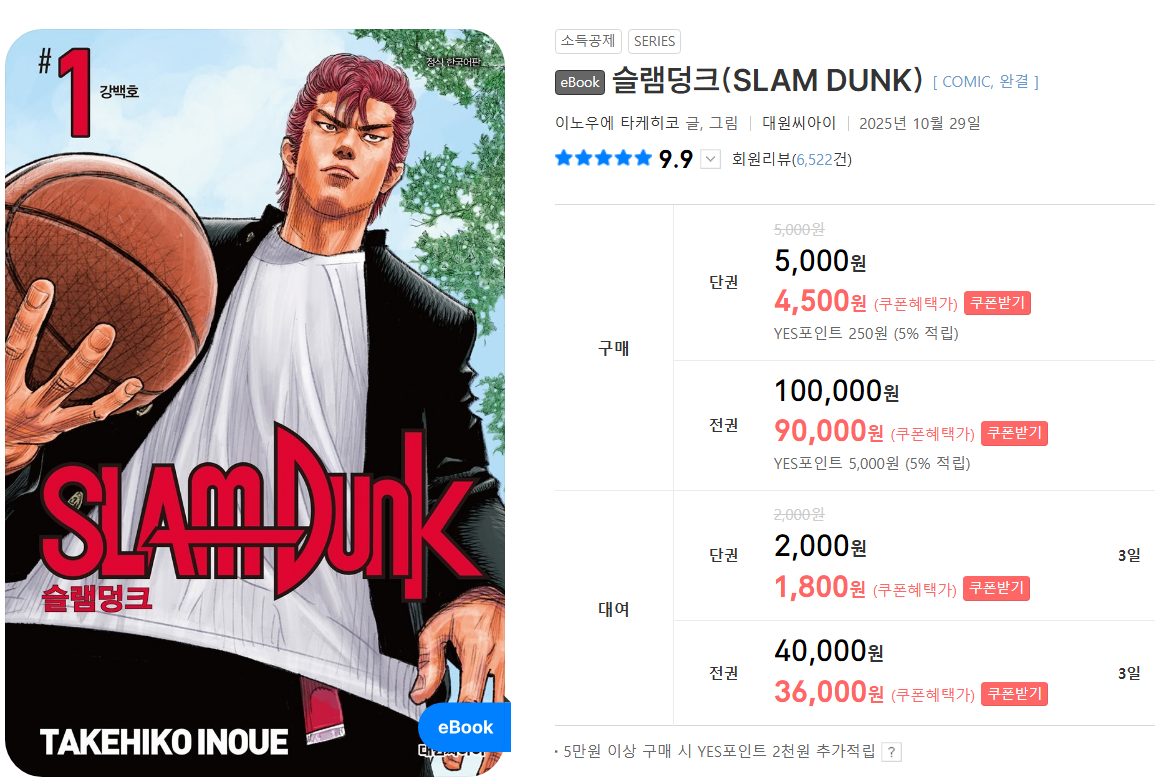Click the blue star rating icons
This screenshot has height=783, width=1155.
click(603, 158)
